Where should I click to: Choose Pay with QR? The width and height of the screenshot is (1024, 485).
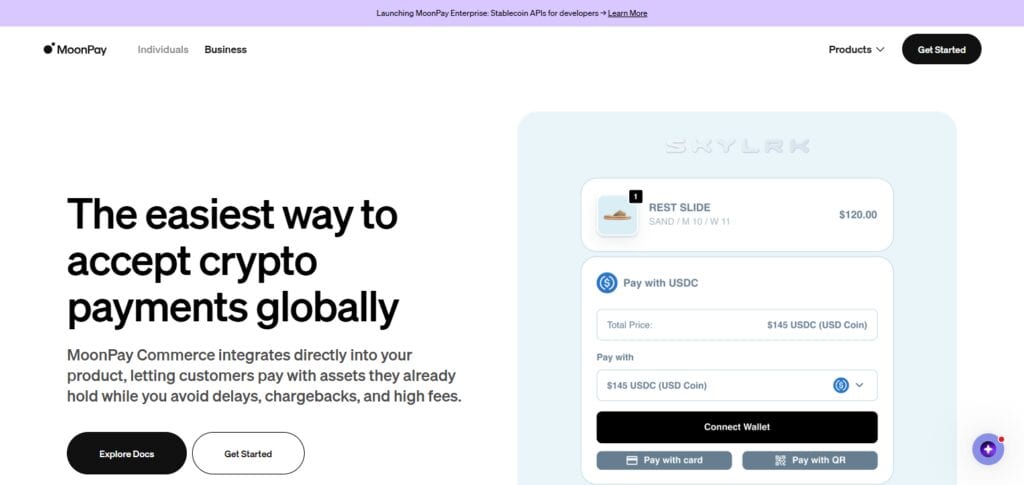click(810, 460)
